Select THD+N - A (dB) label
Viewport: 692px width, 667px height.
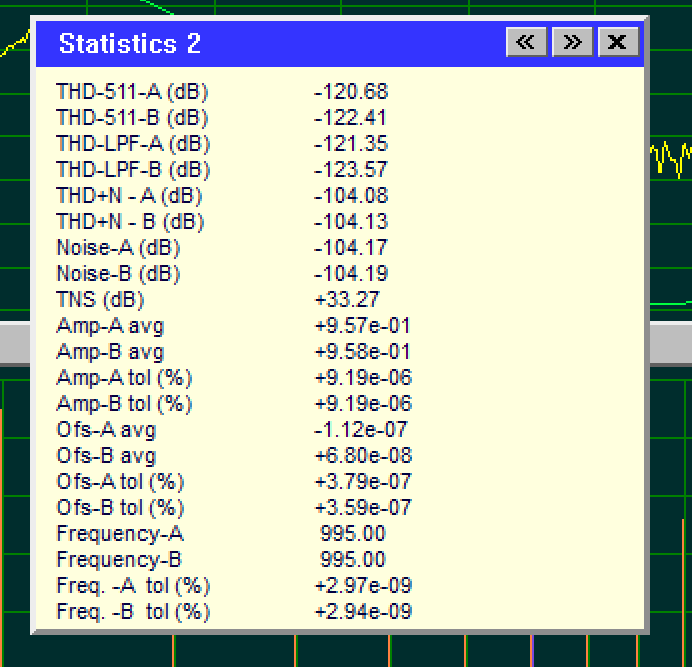tap(129, 196)
